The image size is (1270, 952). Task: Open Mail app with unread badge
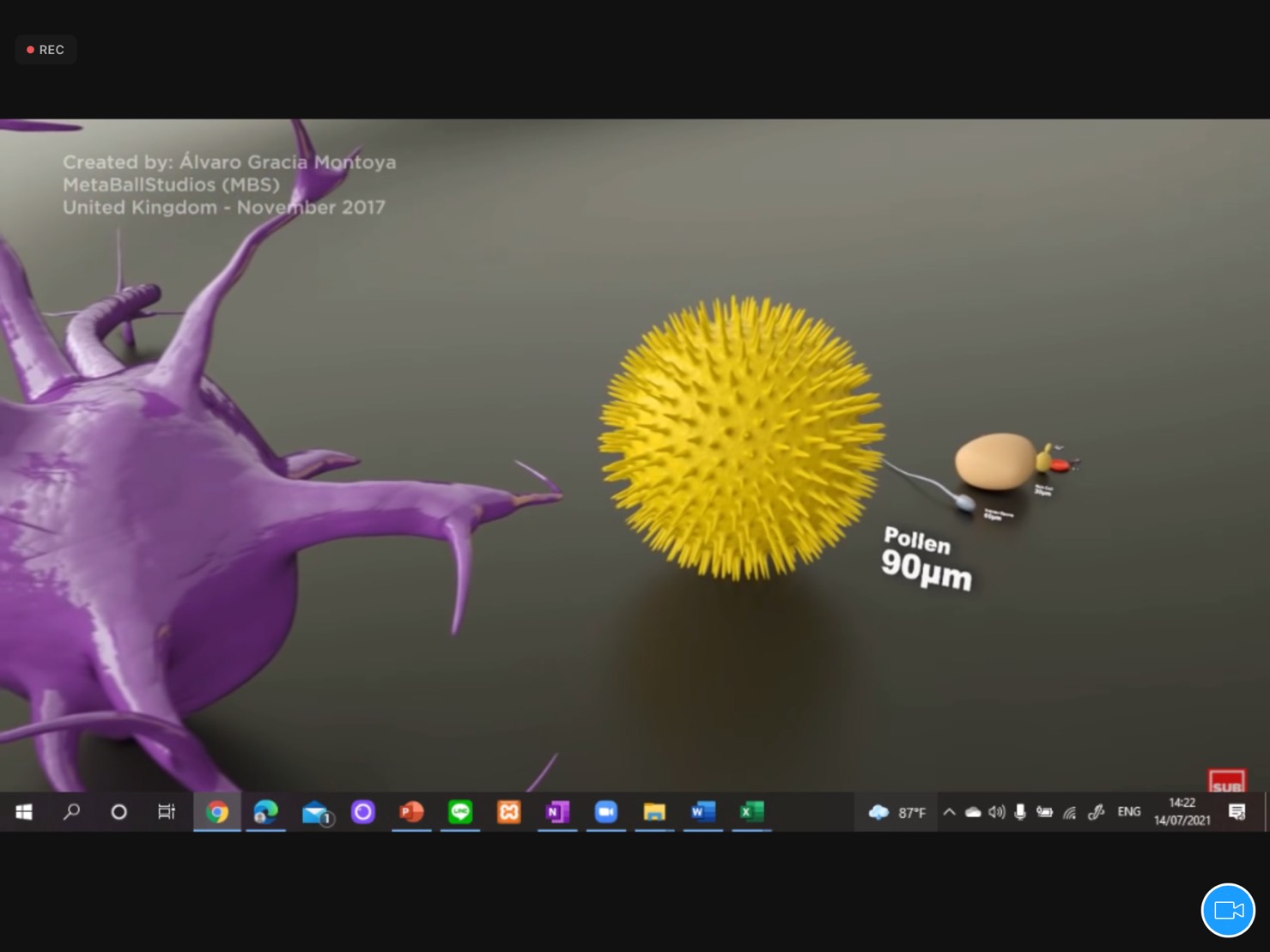[x=316, y=812]
